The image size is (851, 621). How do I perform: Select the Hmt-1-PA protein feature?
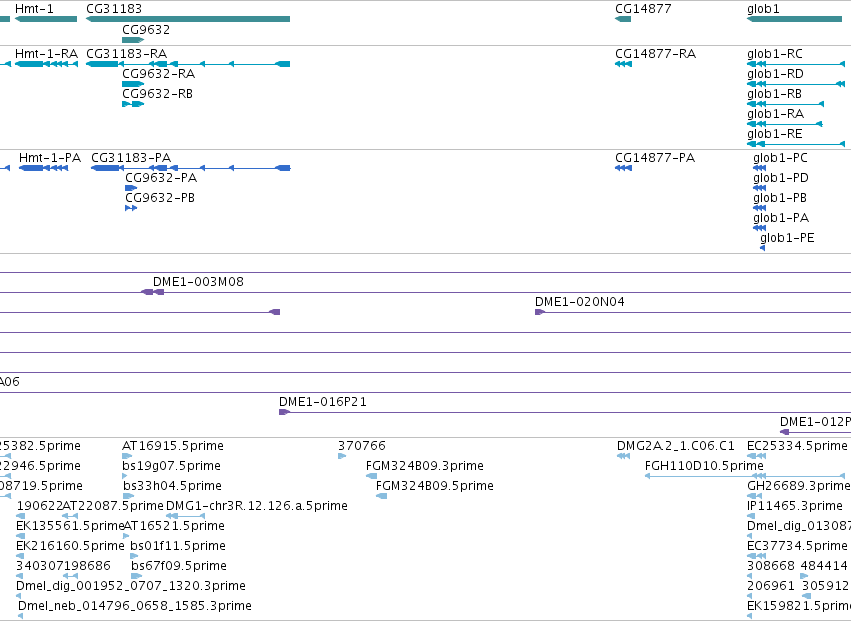[x=43, y=168]
